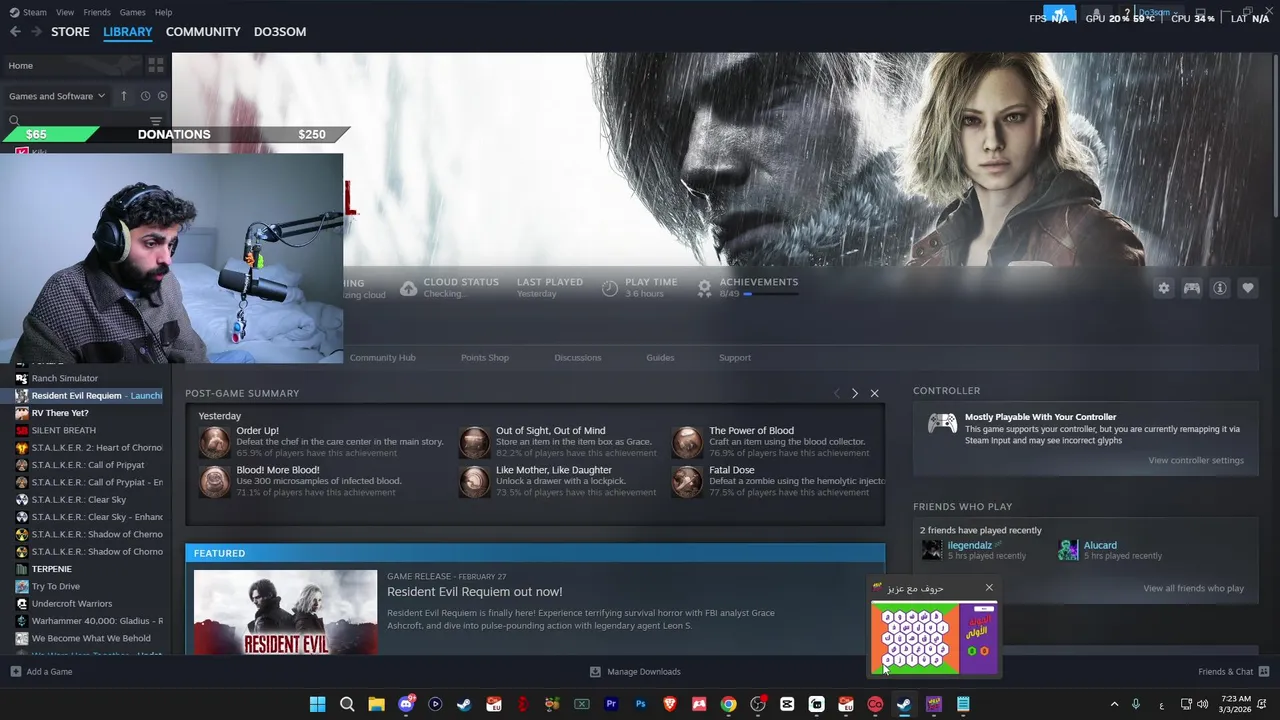The width and height of the screenshot is (1280, 720).
Task: Open Premiere Pro from the taskbar
Action: (x=611, y=704)
